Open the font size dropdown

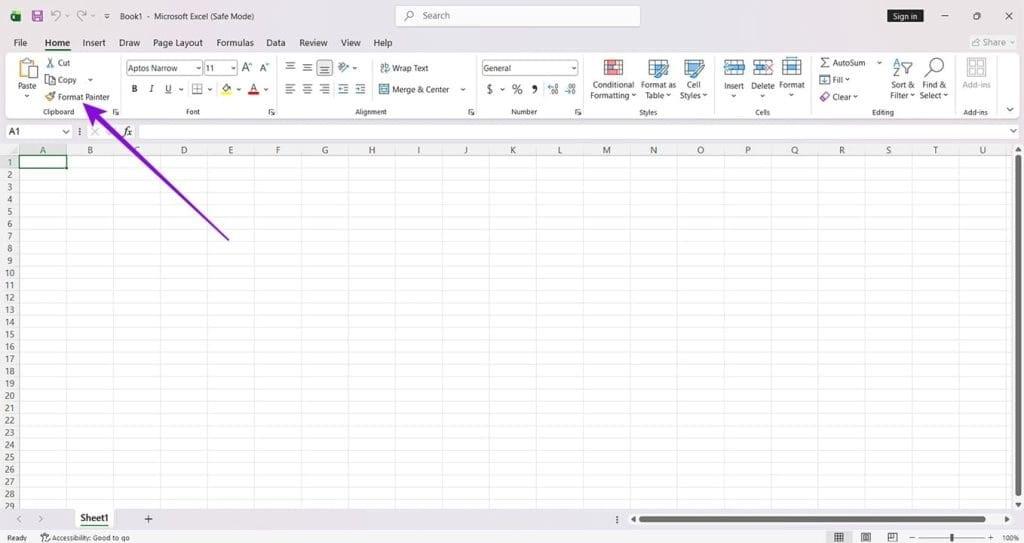coord(233,68)
